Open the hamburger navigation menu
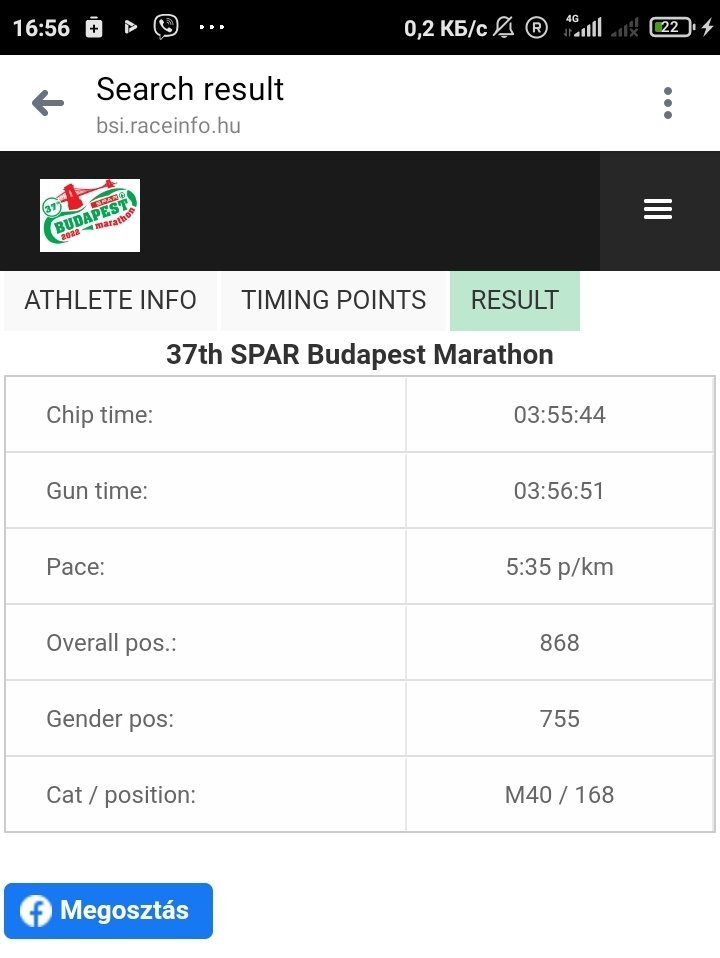Screen dimensions: 720x958 pyautogui.click(x=658, y=209)
